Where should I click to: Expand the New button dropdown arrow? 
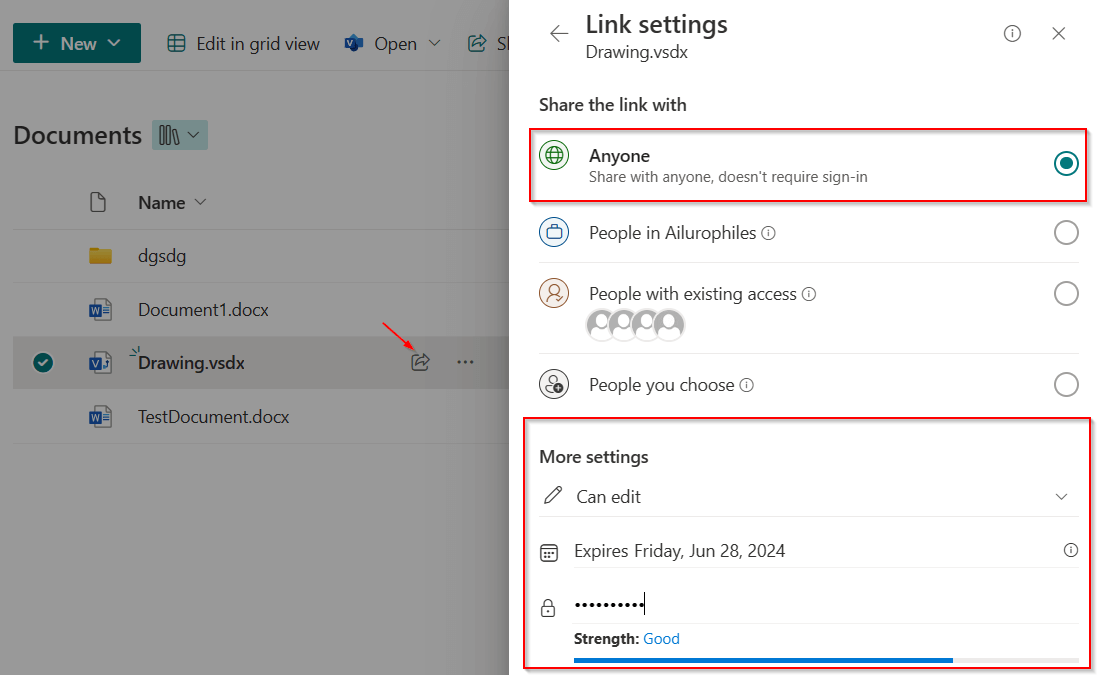pyautogui.click(x=112, y=43)
